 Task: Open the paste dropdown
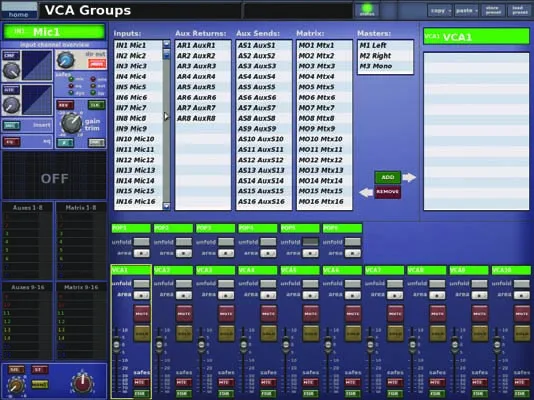coord(466,11)
